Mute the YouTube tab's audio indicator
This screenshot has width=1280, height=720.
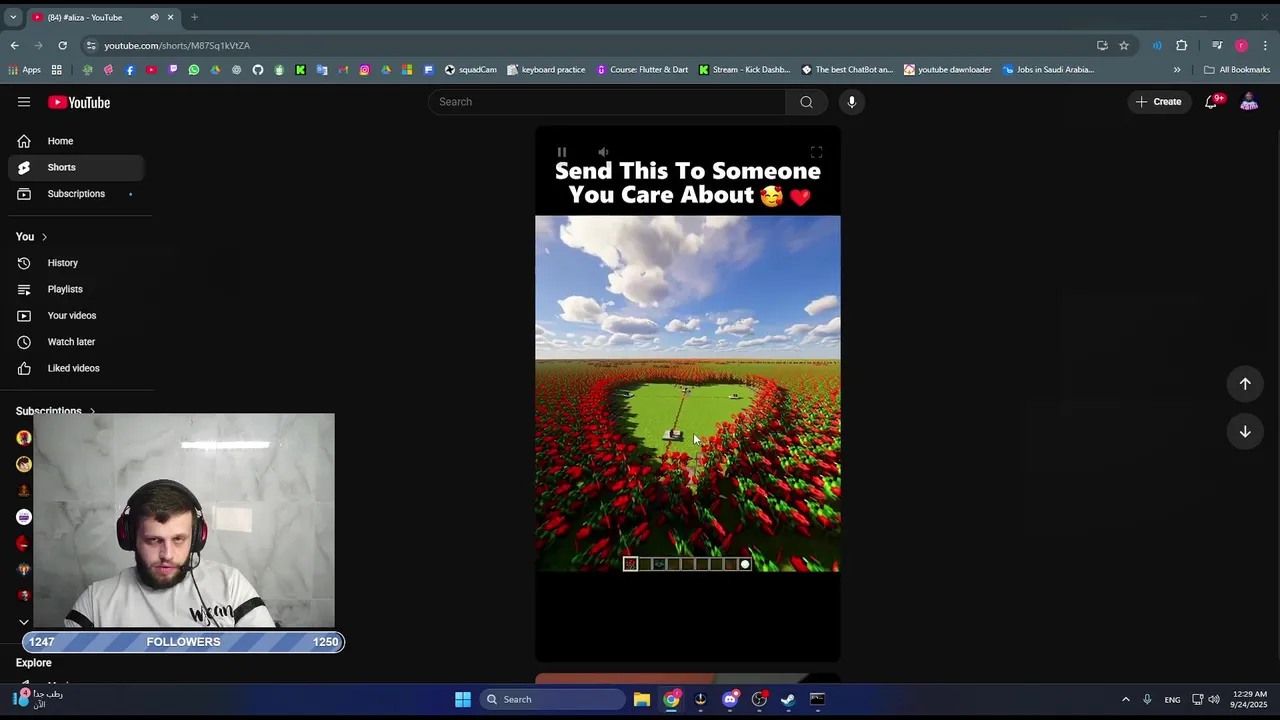point(154,17)
